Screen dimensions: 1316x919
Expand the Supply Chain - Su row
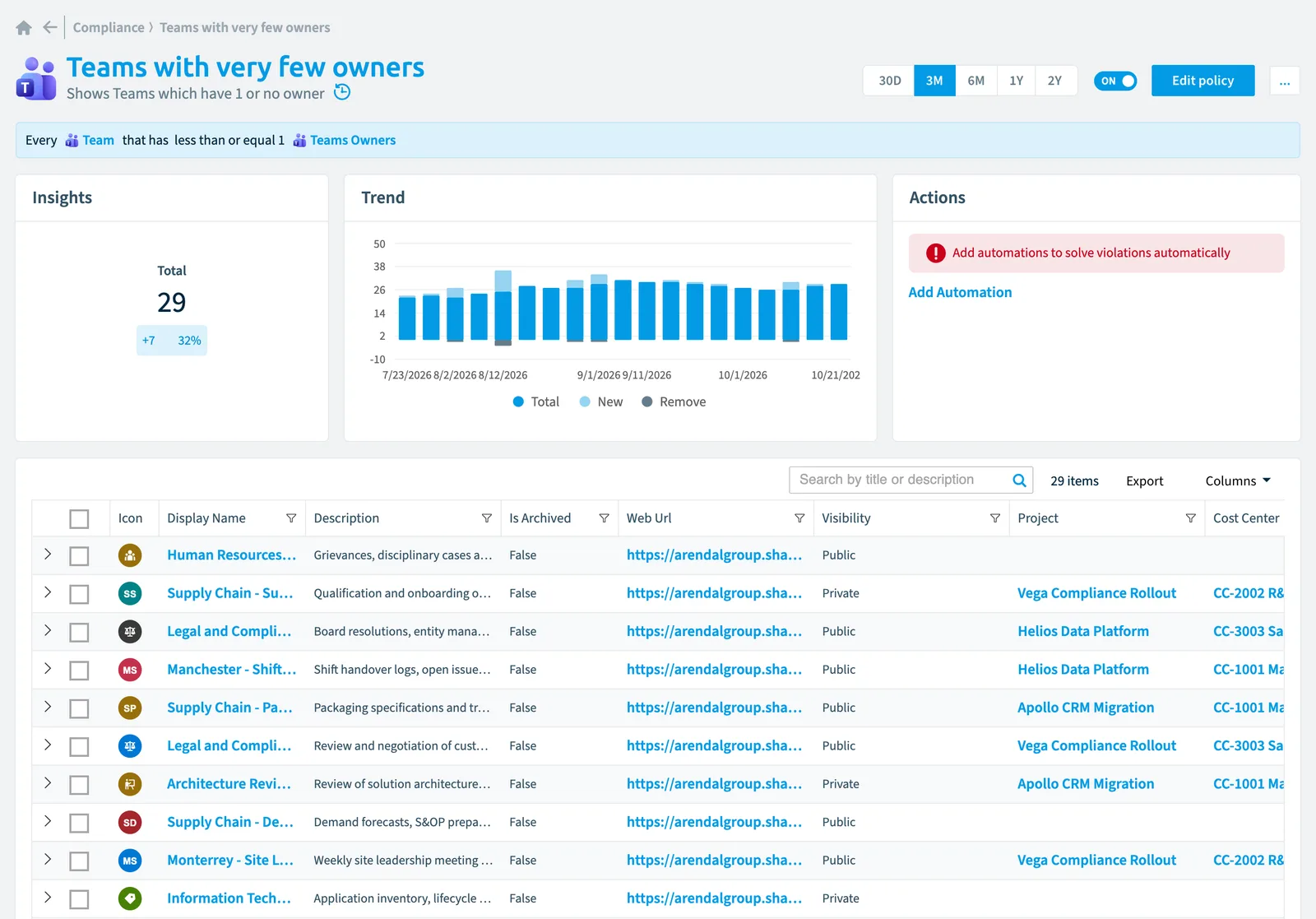tap(48, 592)
